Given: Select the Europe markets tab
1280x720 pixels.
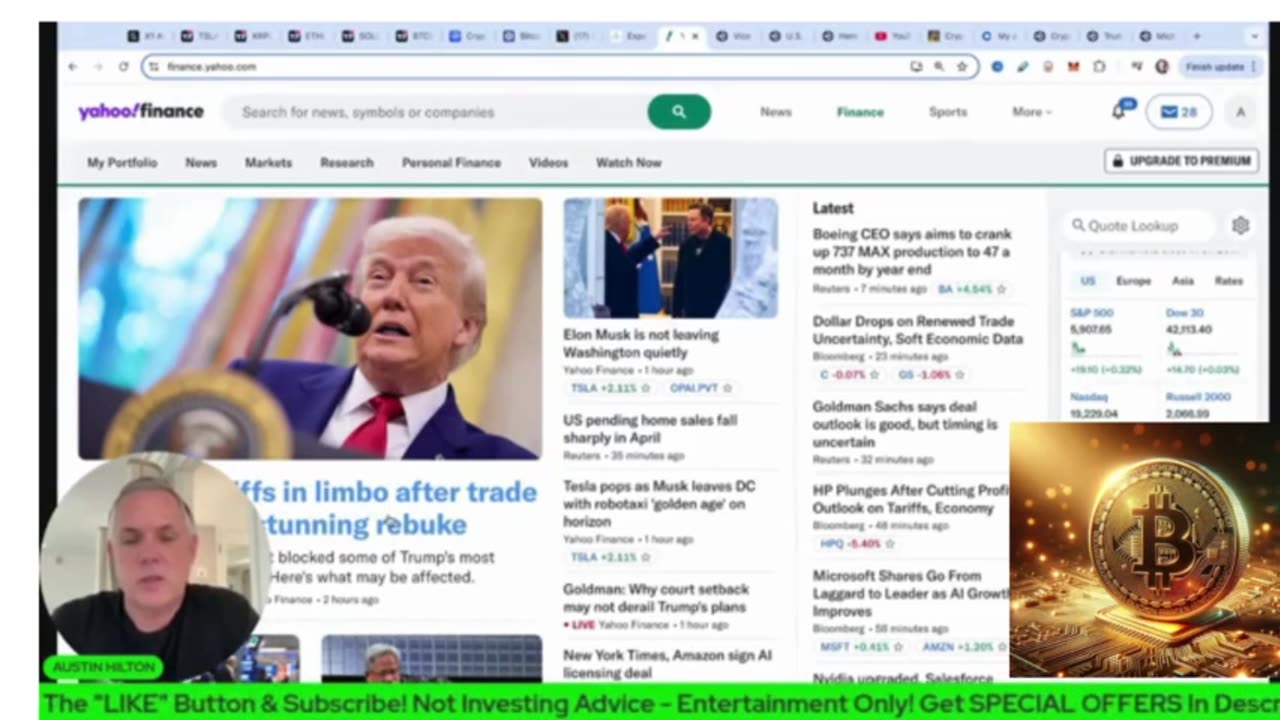Looking at the screenshot, I should [x=1133, y=281].
